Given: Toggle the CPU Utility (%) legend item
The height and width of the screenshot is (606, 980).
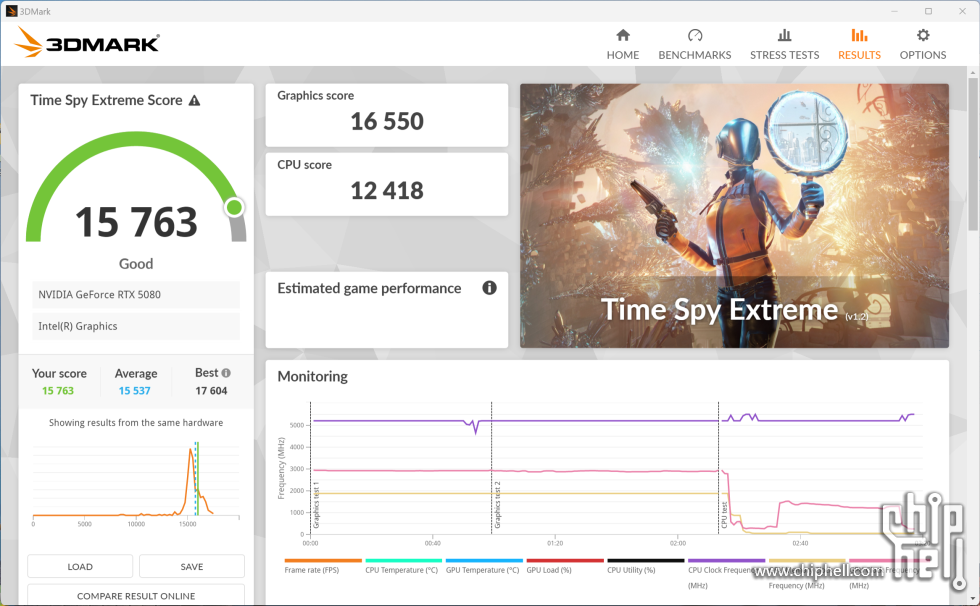Looking at the screenshot, I should point(645,565).
